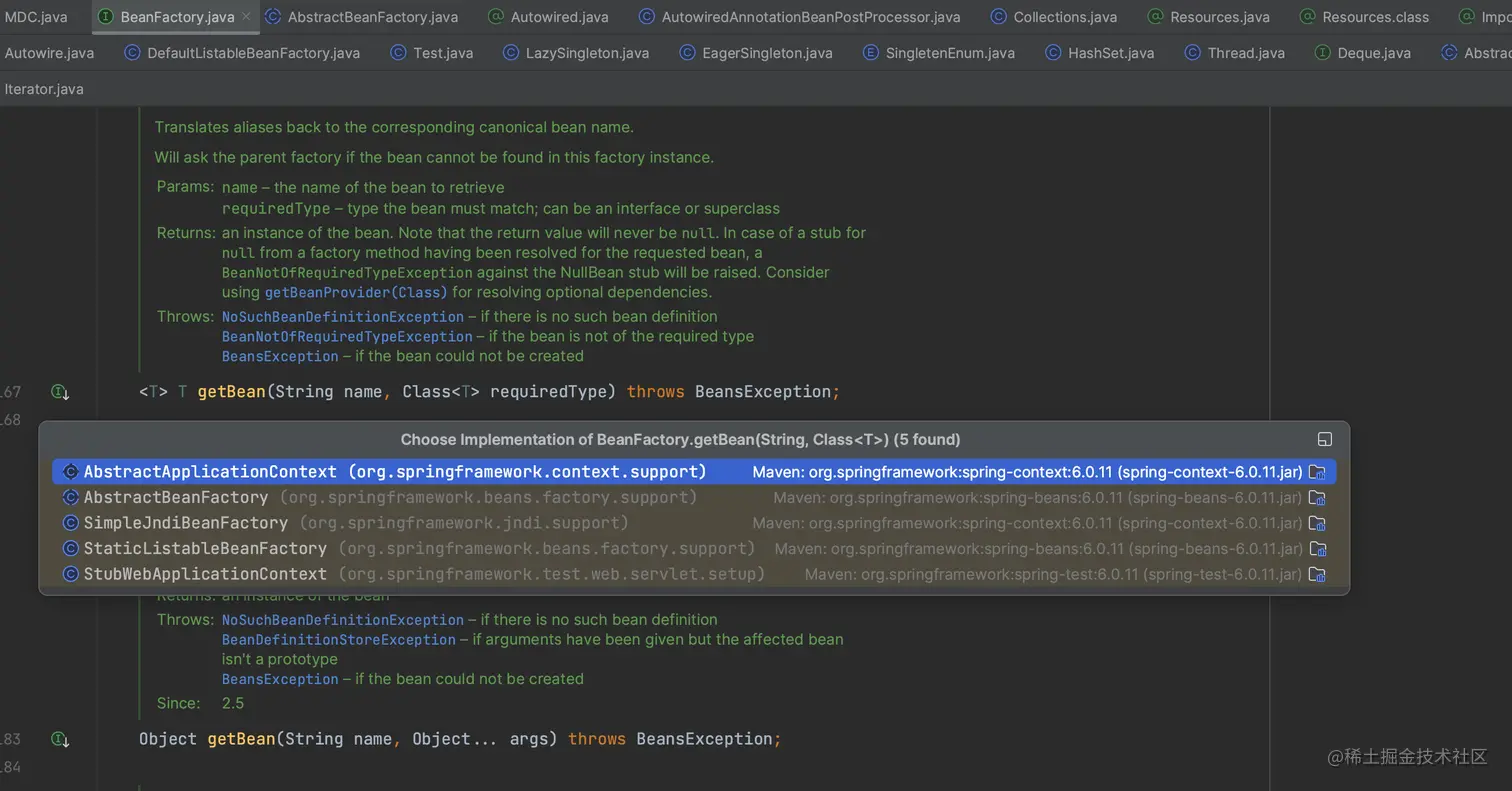Open the lower BeansException doc link
Image resolution: width=1512 pixels, height=791 pixels.
pos(280,679)
